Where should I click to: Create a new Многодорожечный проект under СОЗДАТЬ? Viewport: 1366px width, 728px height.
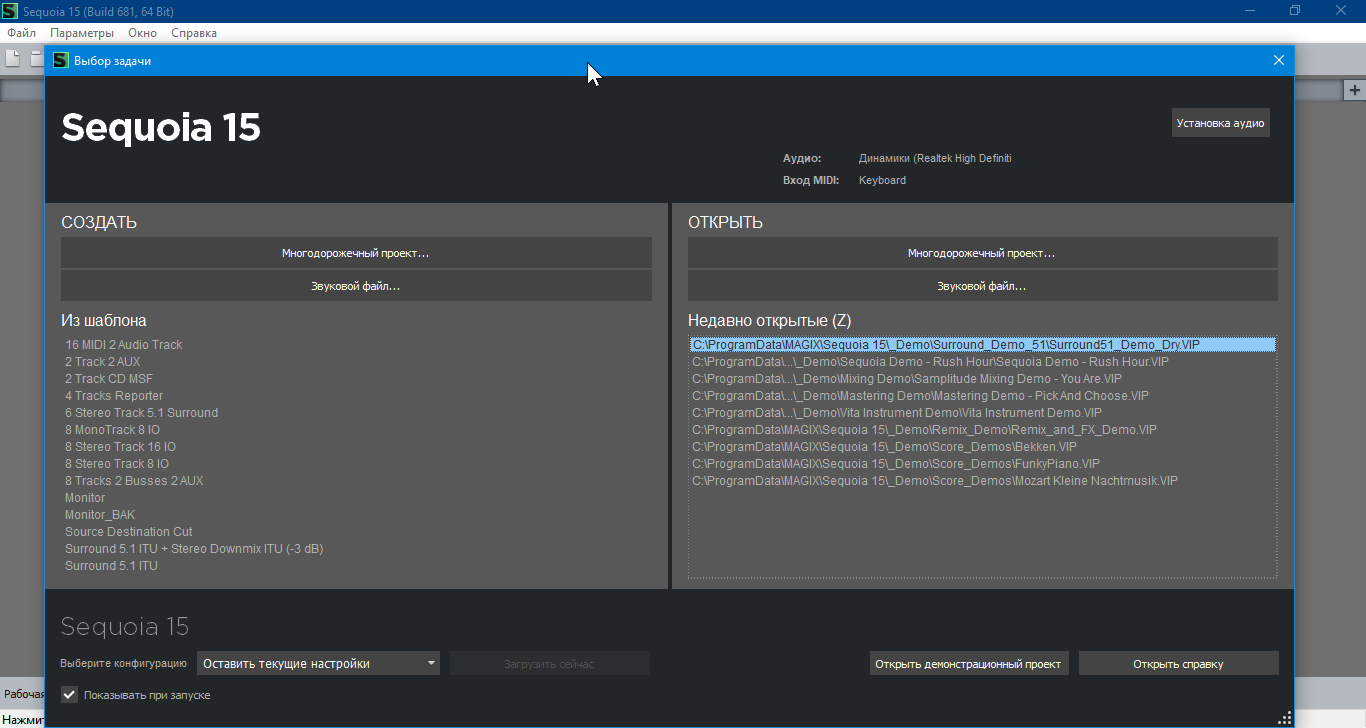pos(356,253)
